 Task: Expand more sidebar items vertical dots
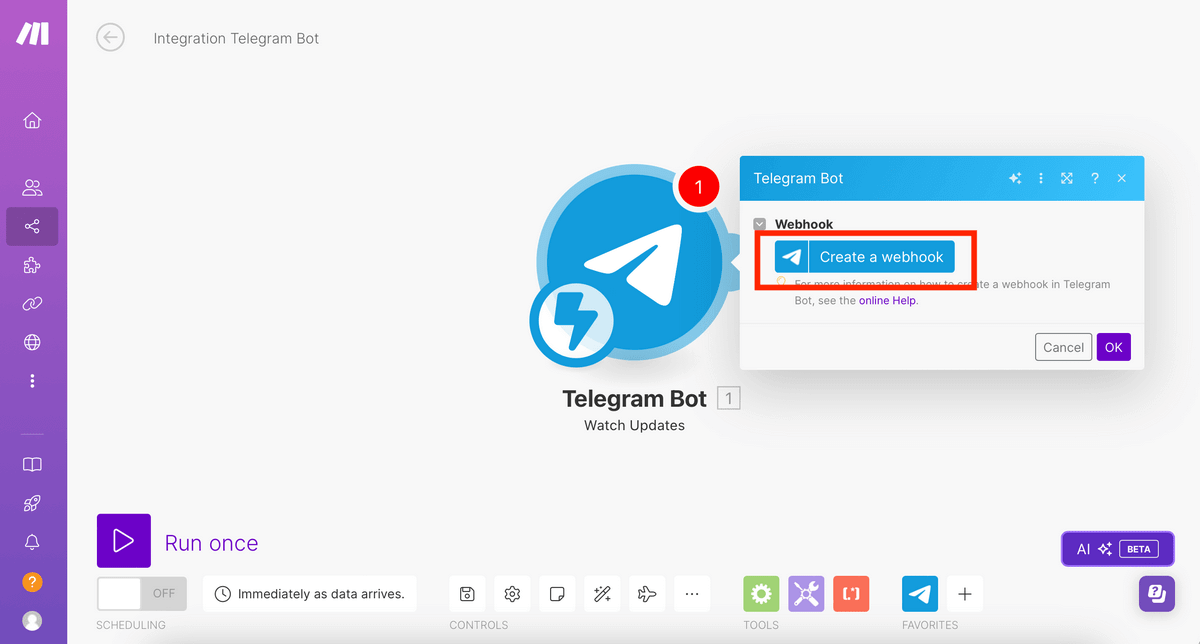click(32, 381)
